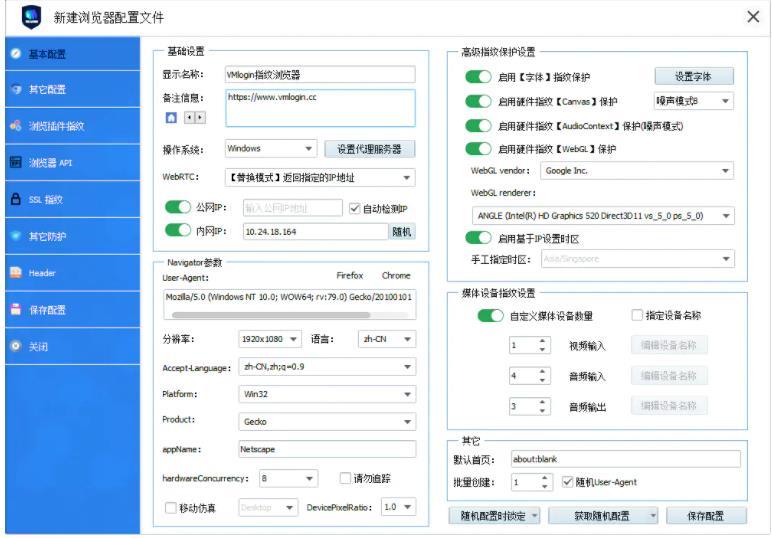Toggle WebGL fingerprint protection switch
Viewport: 772px width, 538px height.
pos(478,149)
